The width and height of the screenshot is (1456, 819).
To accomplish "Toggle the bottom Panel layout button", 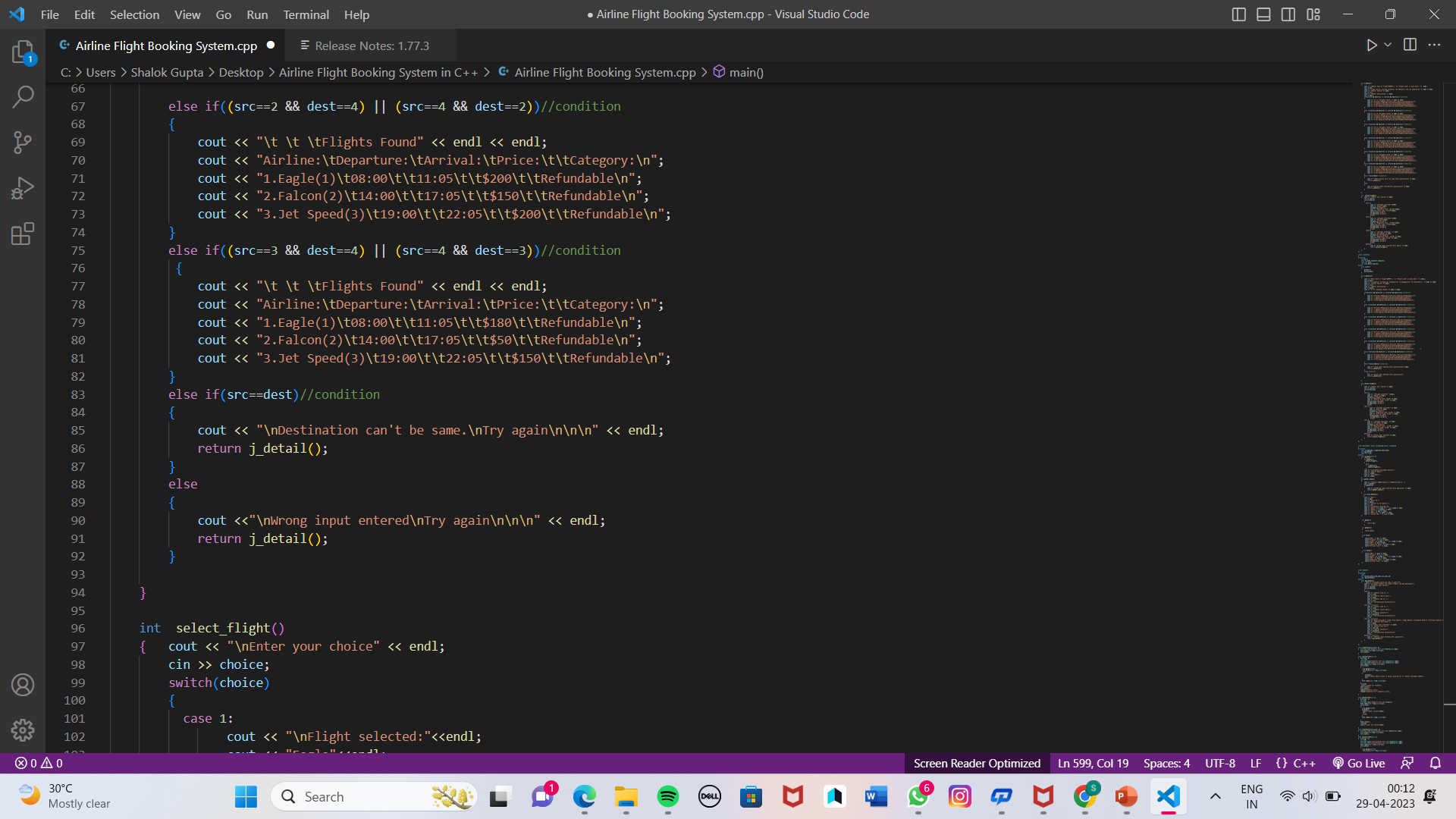I will coord(1263,14).
